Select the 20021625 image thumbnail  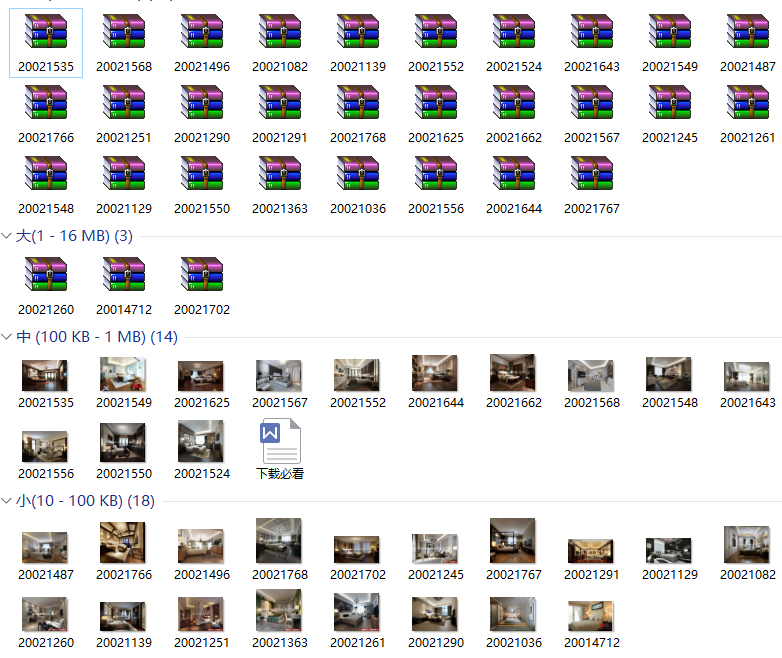coord(200,376)
